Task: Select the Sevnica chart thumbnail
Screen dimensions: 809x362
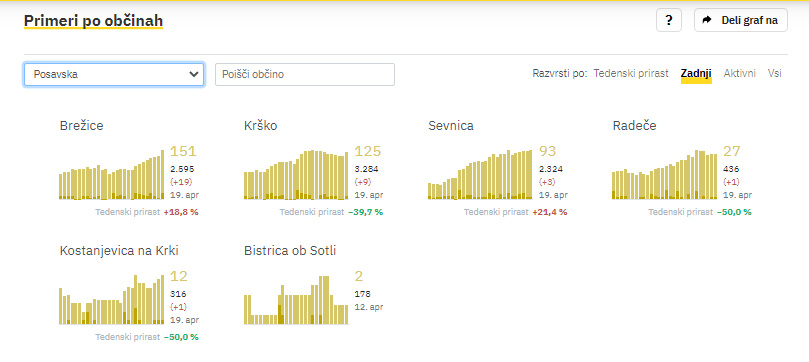Action: coord(480,174)
